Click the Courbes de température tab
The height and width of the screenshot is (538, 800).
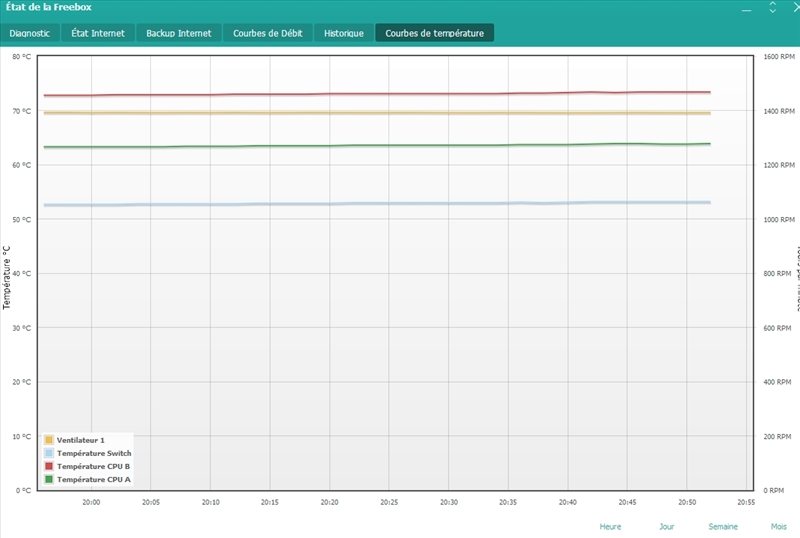pos(434,33)
